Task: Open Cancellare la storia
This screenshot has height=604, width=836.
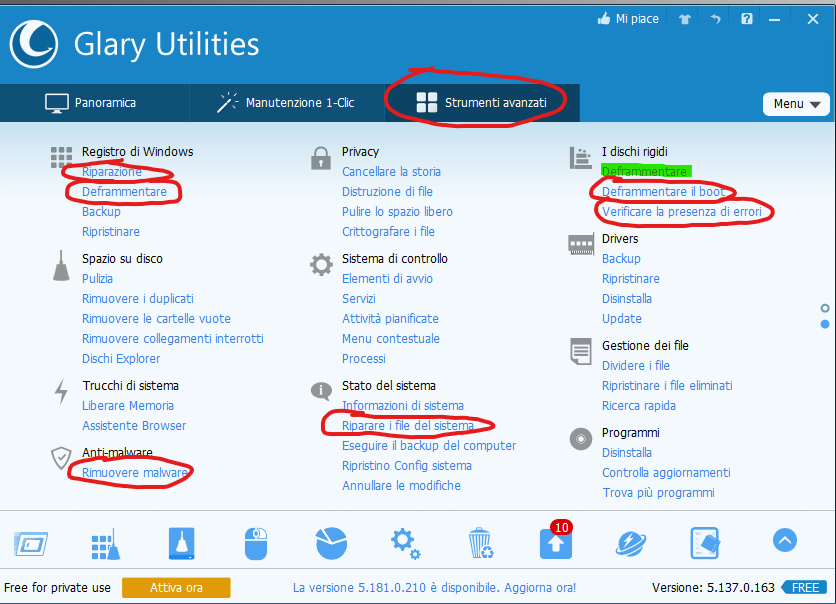Action: [391, 172]
